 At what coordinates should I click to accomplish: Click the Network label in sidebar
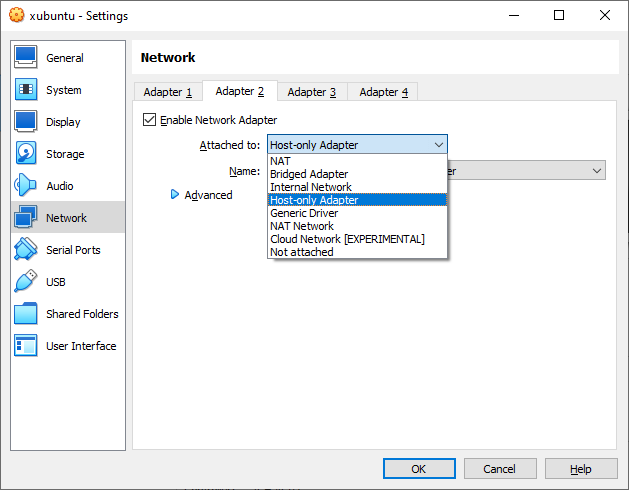66,218
